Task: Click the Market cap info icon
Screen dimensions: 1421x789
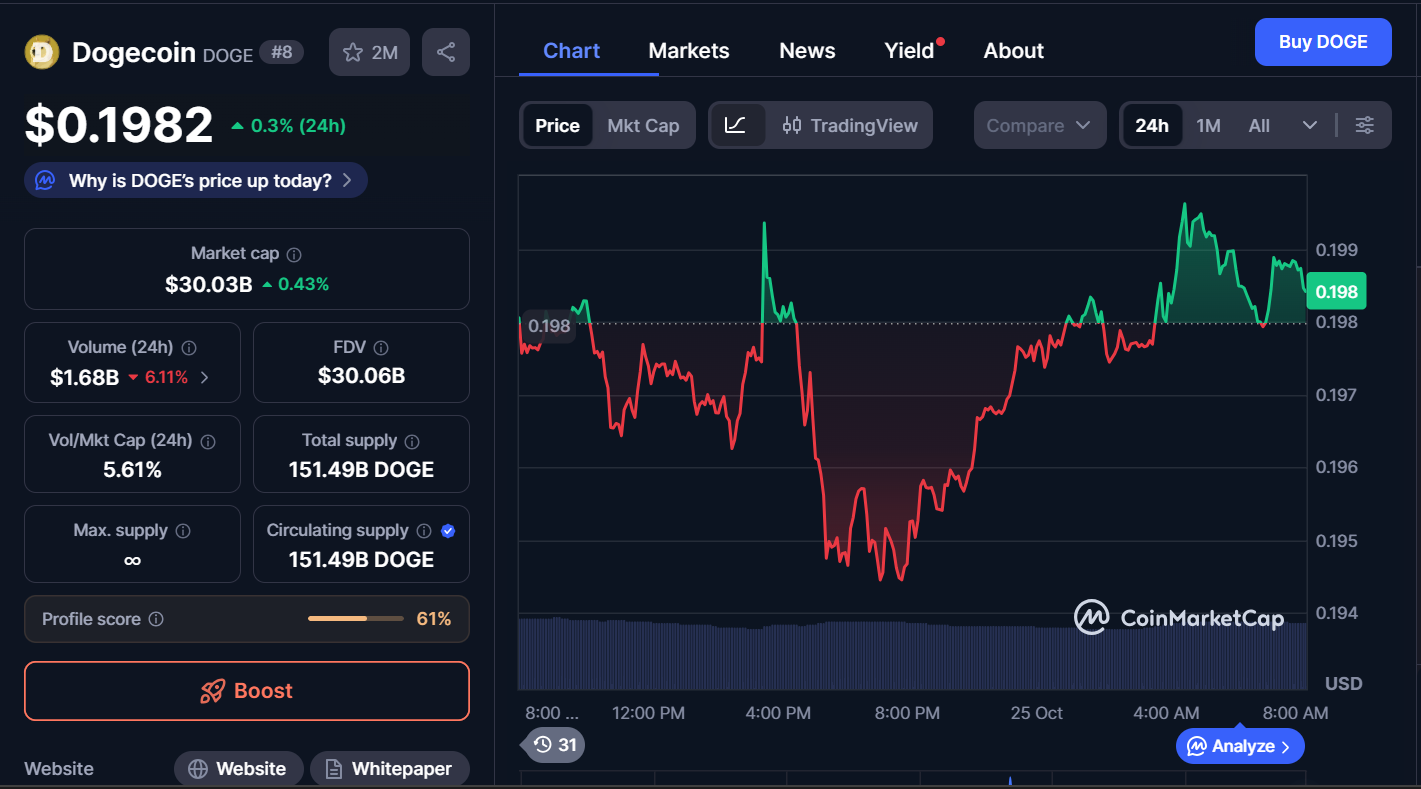Action: pyautogui.click(x=294, y=255)
